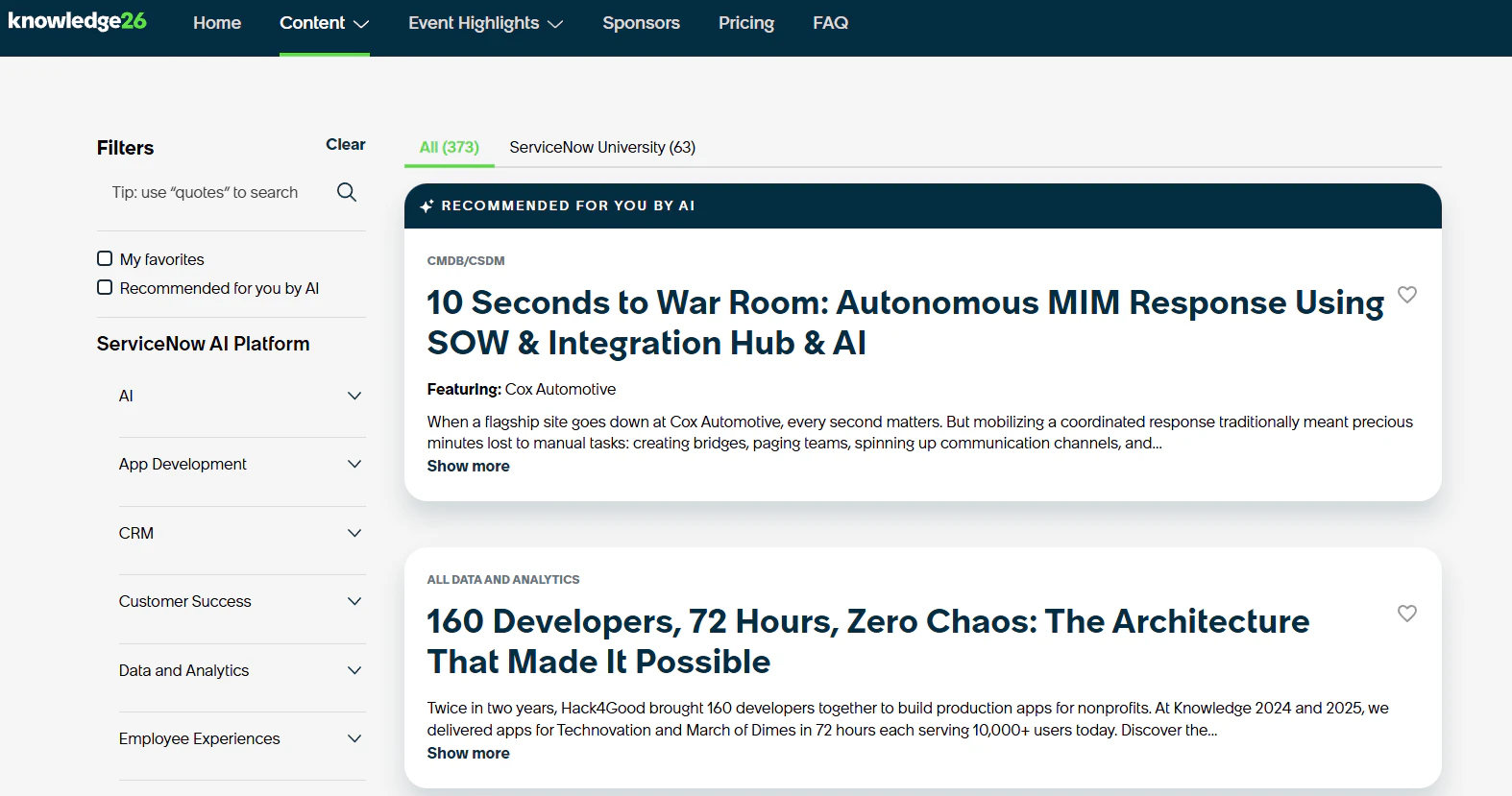The image size is (1512, 796).
Task: Expand the Customer Success filter
Action: click(x=240, y=601)
